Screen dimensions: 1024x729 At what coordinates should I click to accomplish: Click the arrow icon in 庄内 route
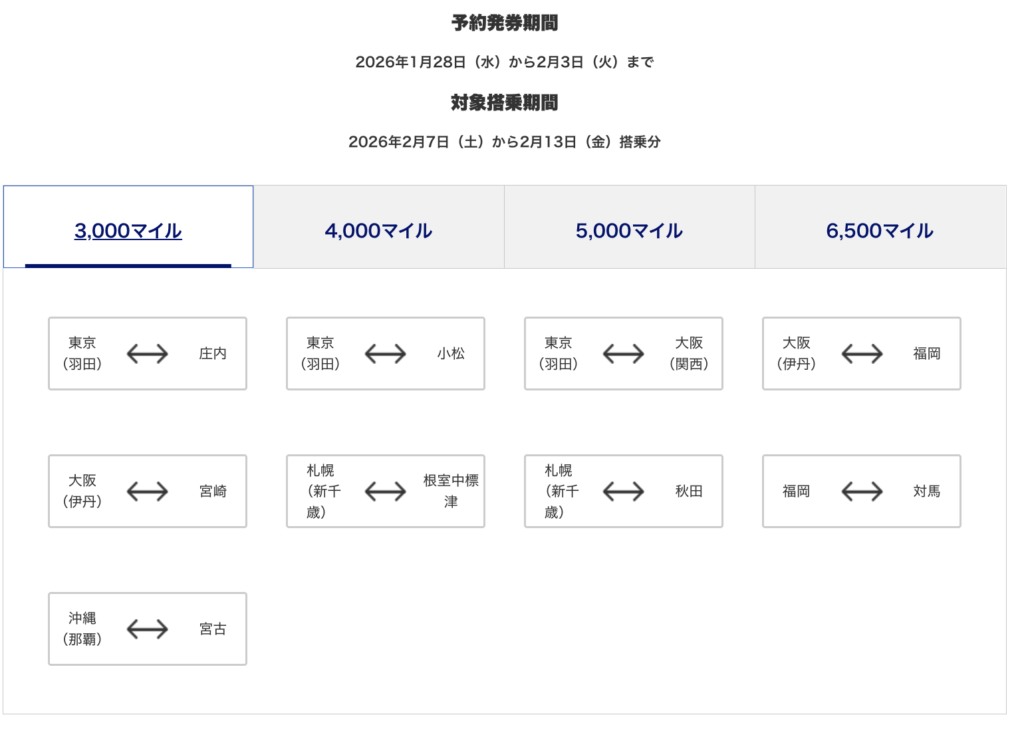[x=147, y=353]
